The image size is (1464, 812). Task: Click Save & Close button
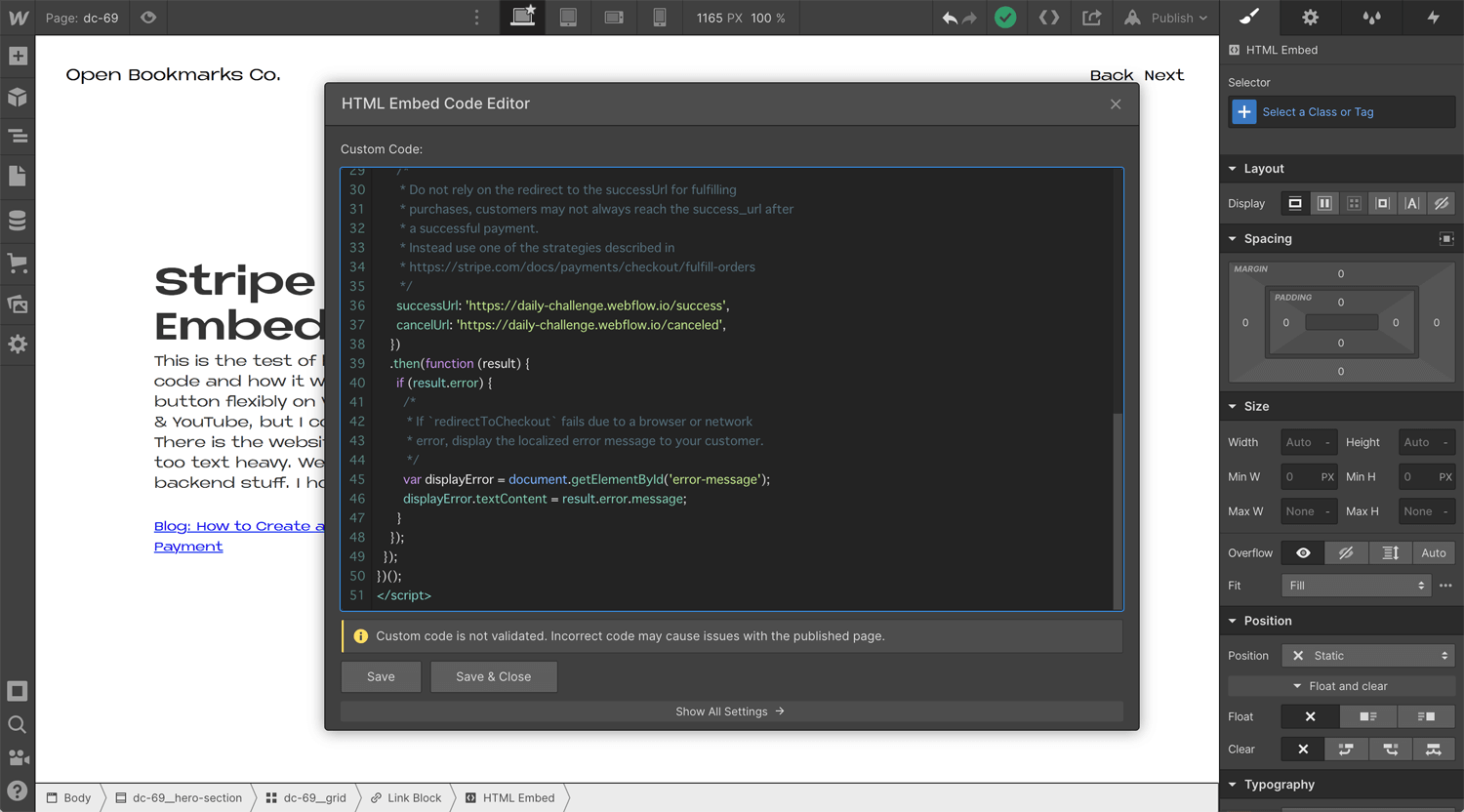tap(494, 676)
